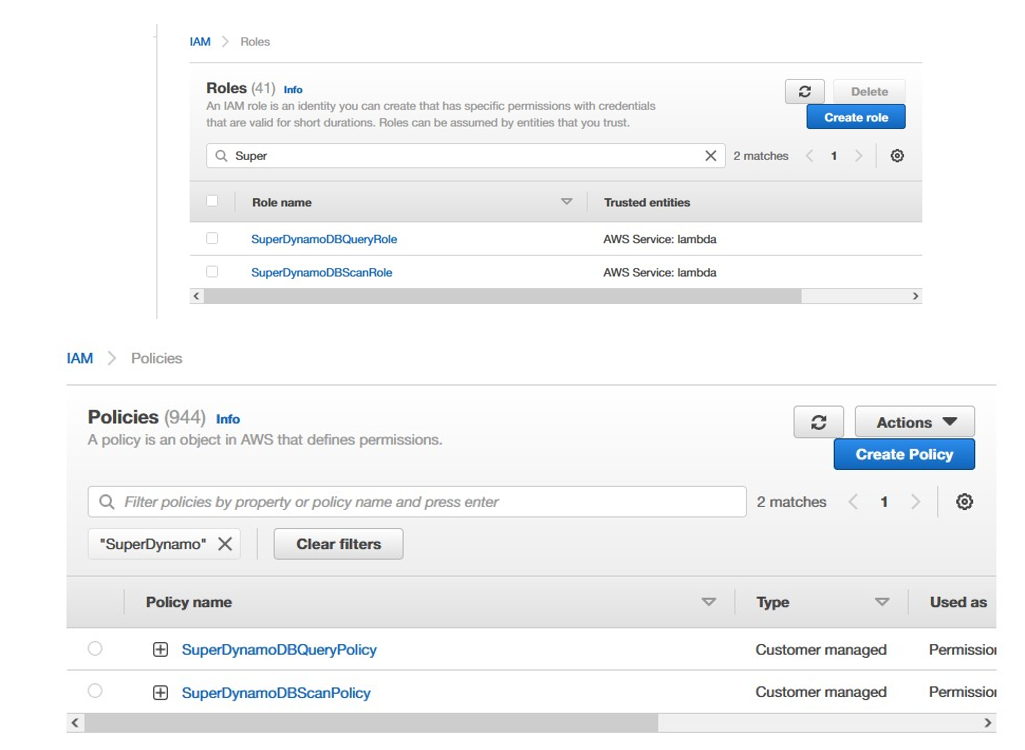Sort policies by Policy name arrow
Screen dimensions: 1025x750
tap(709, 602)
